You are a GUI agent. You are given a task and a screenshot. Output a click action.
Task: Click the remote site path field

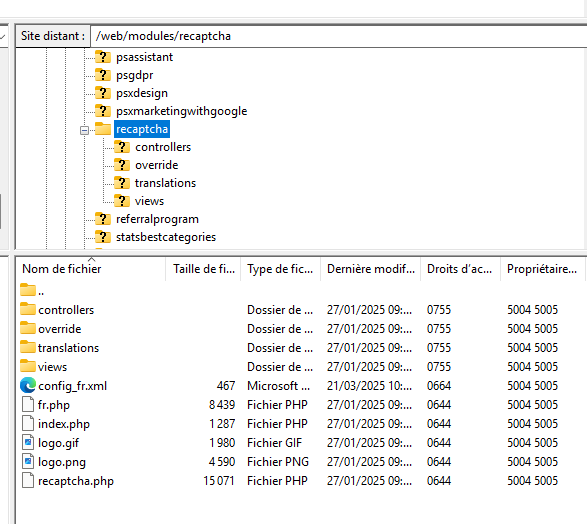tap(338, 36)
